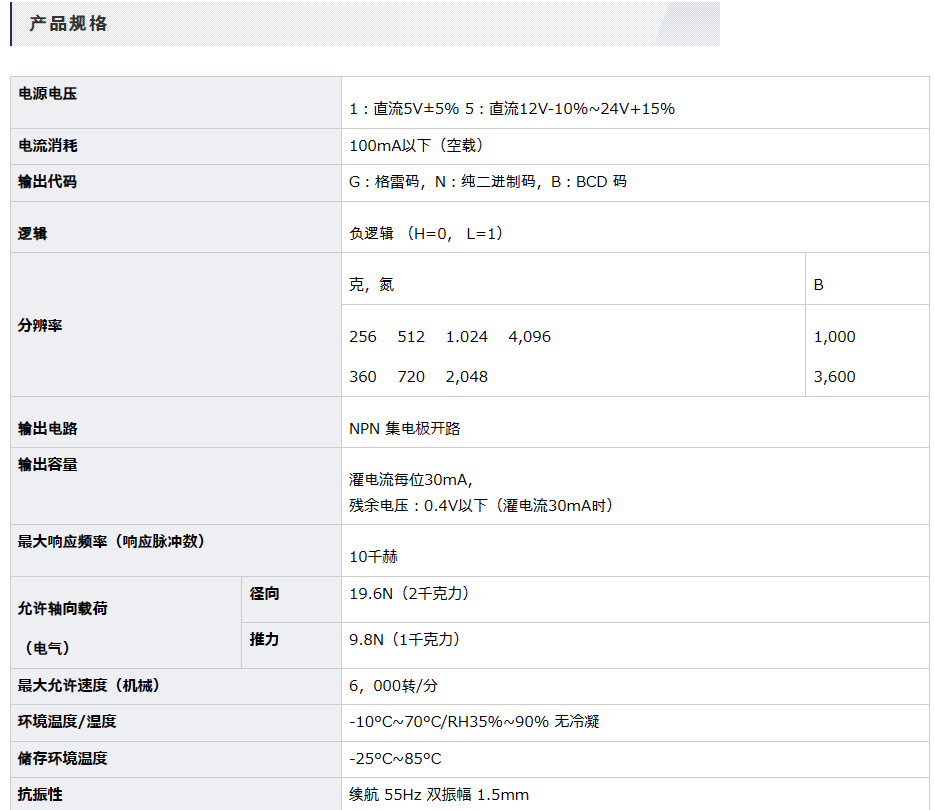Click the 6，000转/分 speed value
Image resolution: width=934 pixels, height=810 pixels.
point(393,686)
